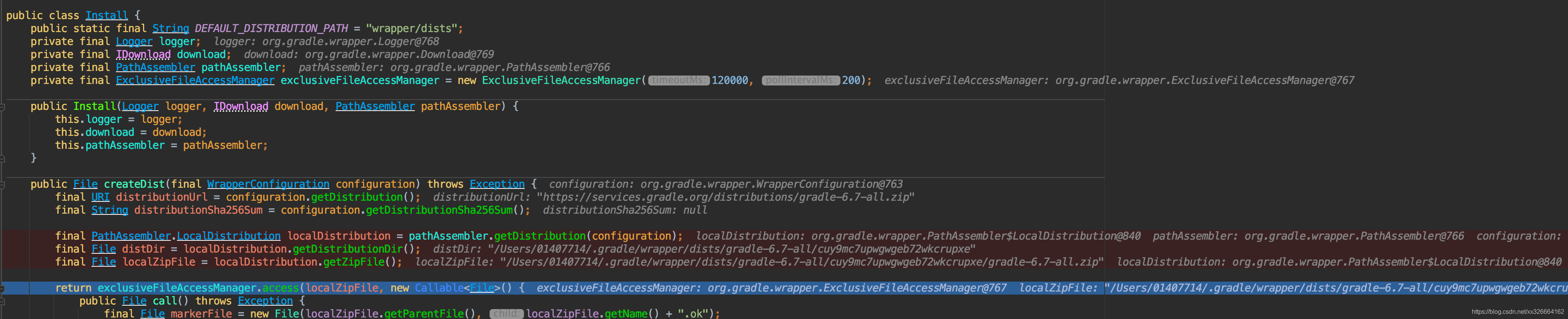Follow the String link for distributionSha256Sum

click(109, 210)
